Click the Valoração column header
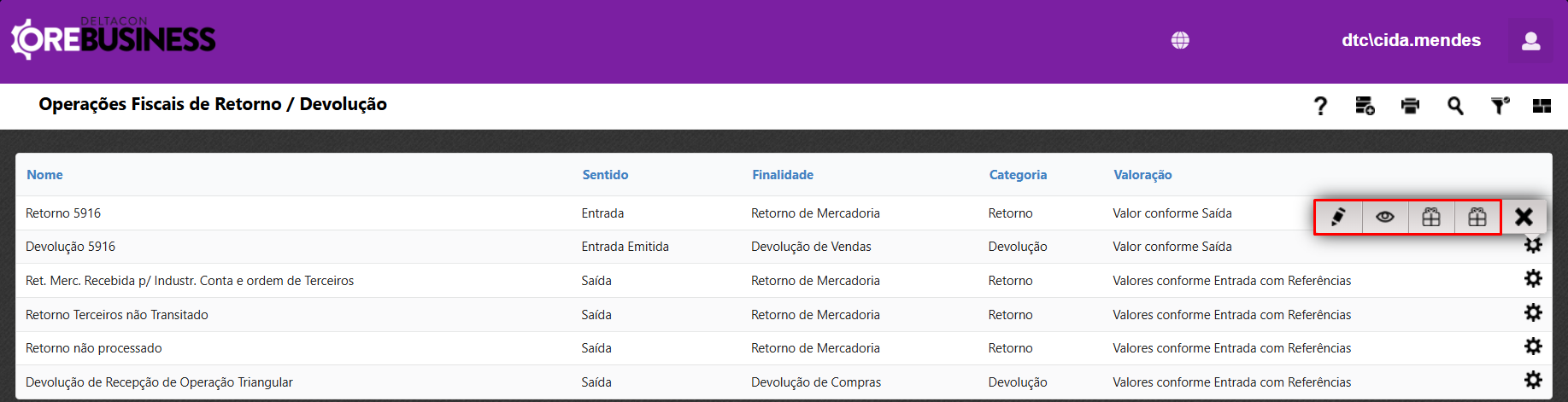1568x402 pixels. 1142,175
